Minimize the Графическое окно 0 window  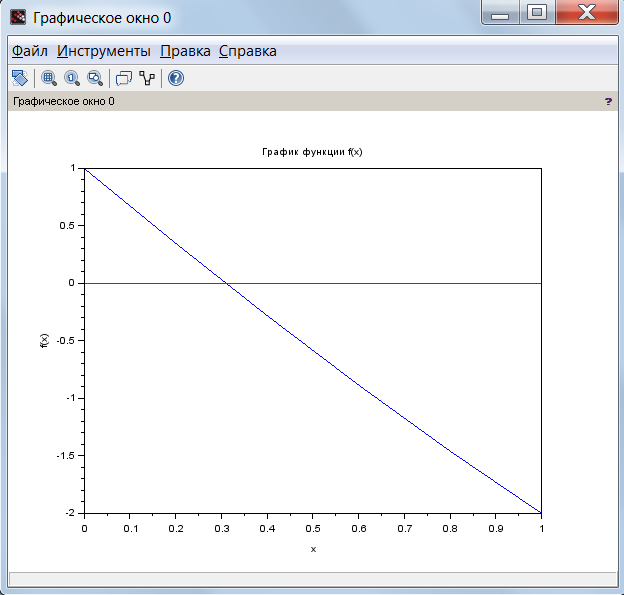(x=500, y=13)
